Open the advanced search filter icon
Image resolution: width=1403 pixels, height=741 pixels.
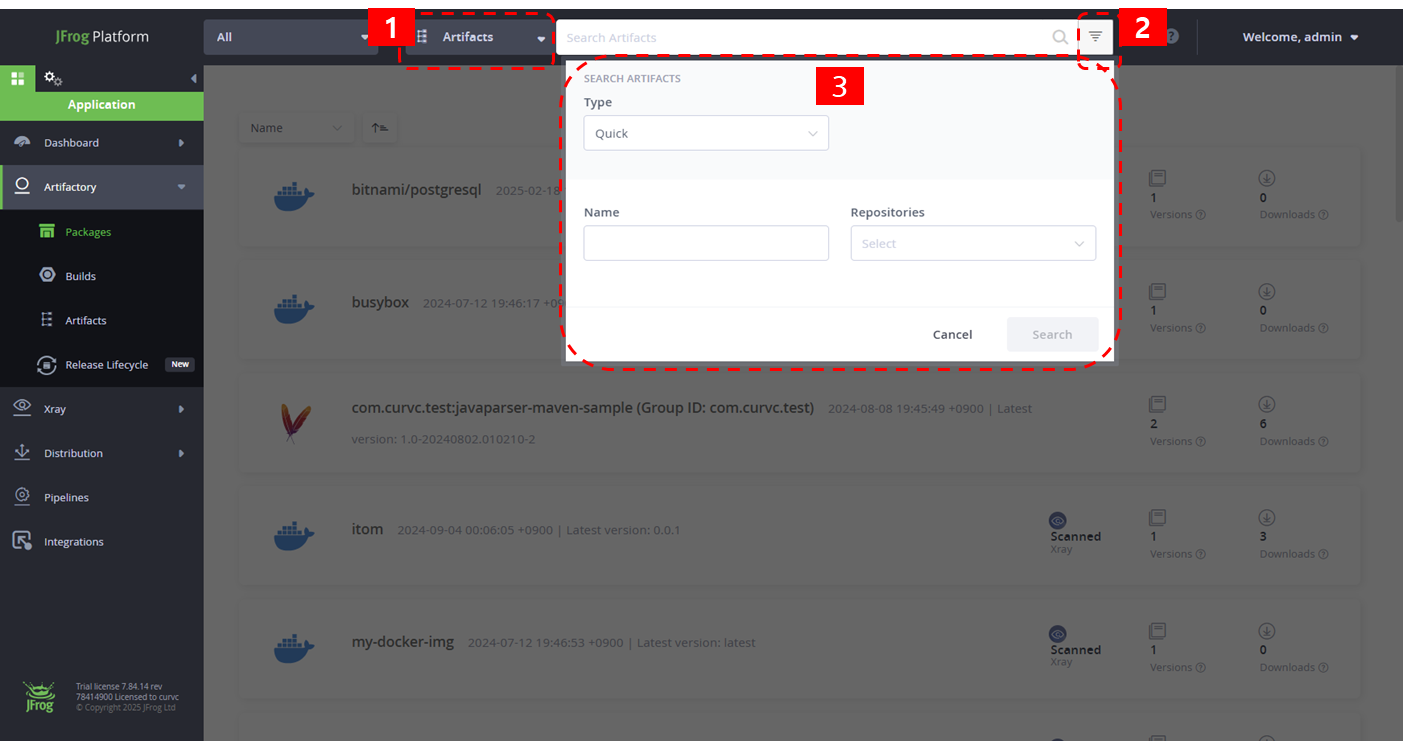pyautogui.click(x=1096, y=37)
